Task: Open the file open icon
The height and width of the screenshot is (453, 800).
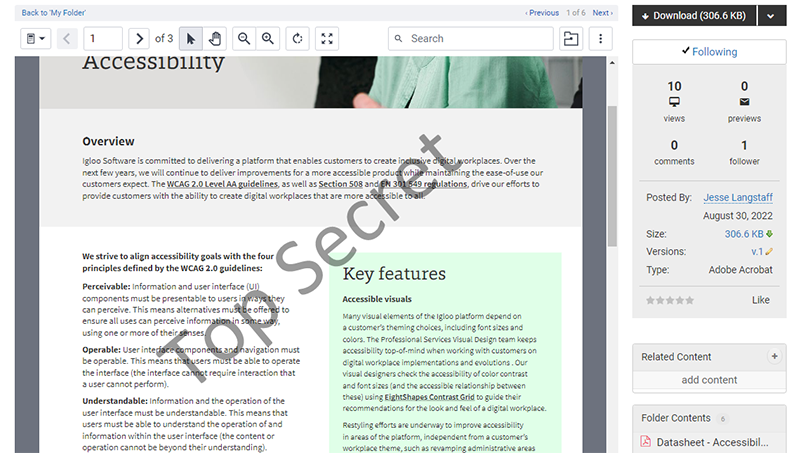Action: pyautogui.click(x=571, y=39)
